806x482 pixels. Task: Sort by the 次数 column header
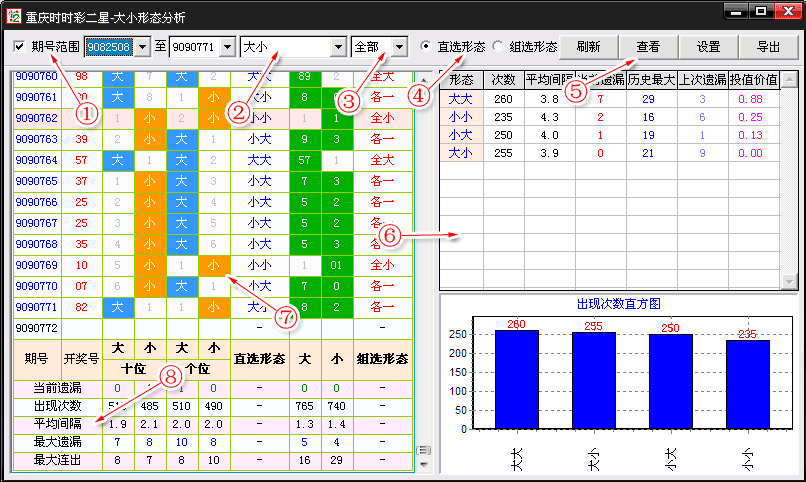point(502,79)
